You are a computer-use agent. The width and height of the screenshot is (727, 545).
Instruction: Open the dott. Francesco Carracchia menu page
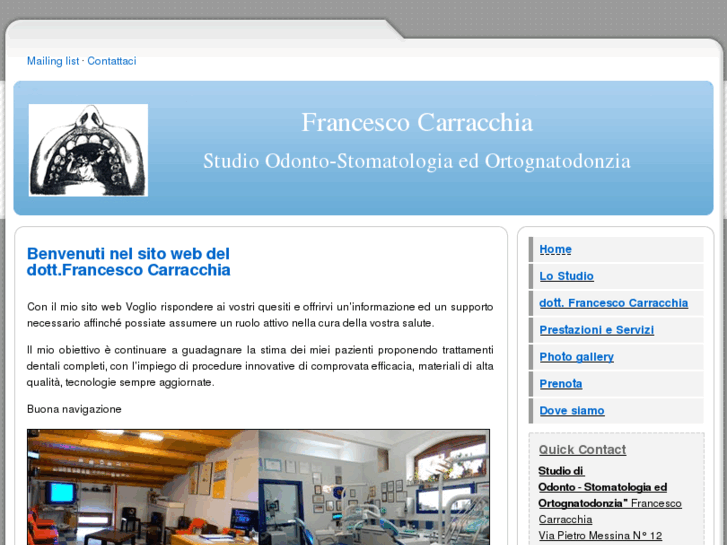point(613,303)
